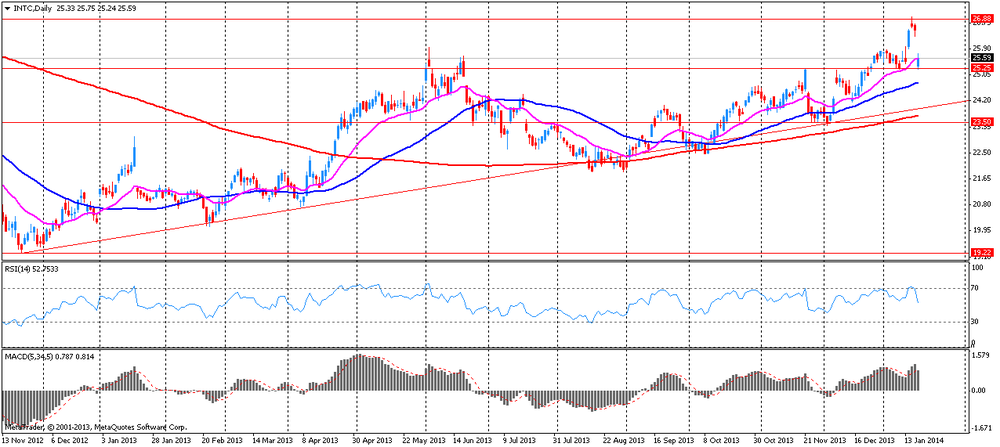1000x447 pixels.
Task: Select the red 19.22 price level label
Action: coord(980,253)
